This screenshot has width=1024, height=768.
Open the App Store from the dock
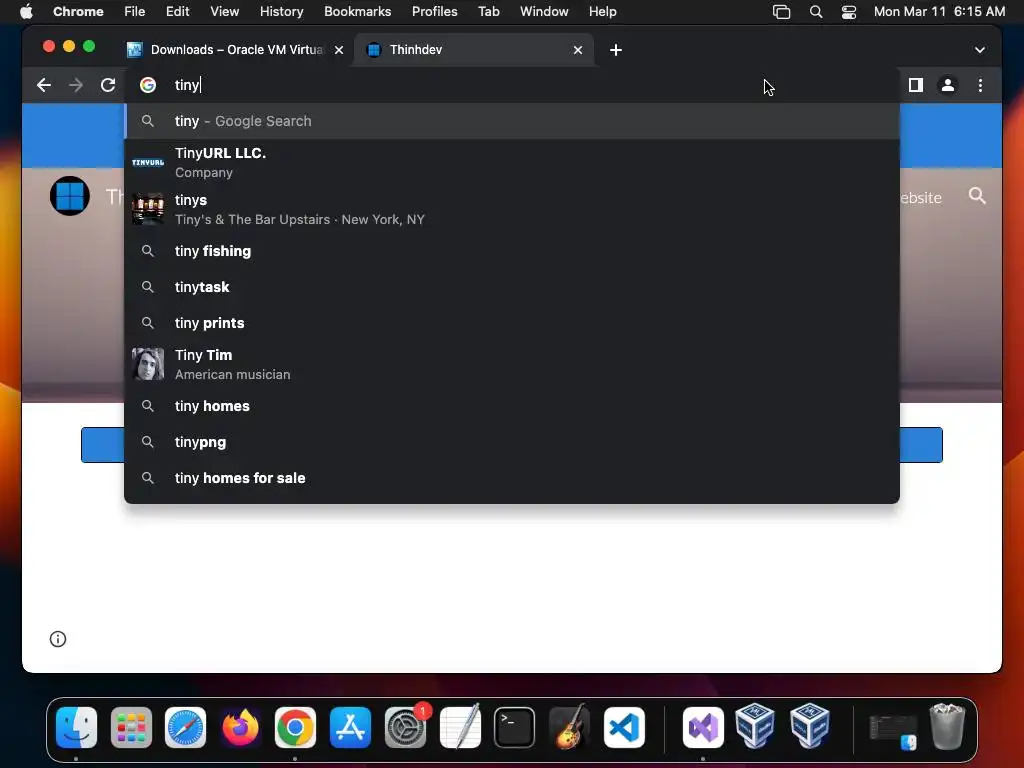click(x=350, y=727)
